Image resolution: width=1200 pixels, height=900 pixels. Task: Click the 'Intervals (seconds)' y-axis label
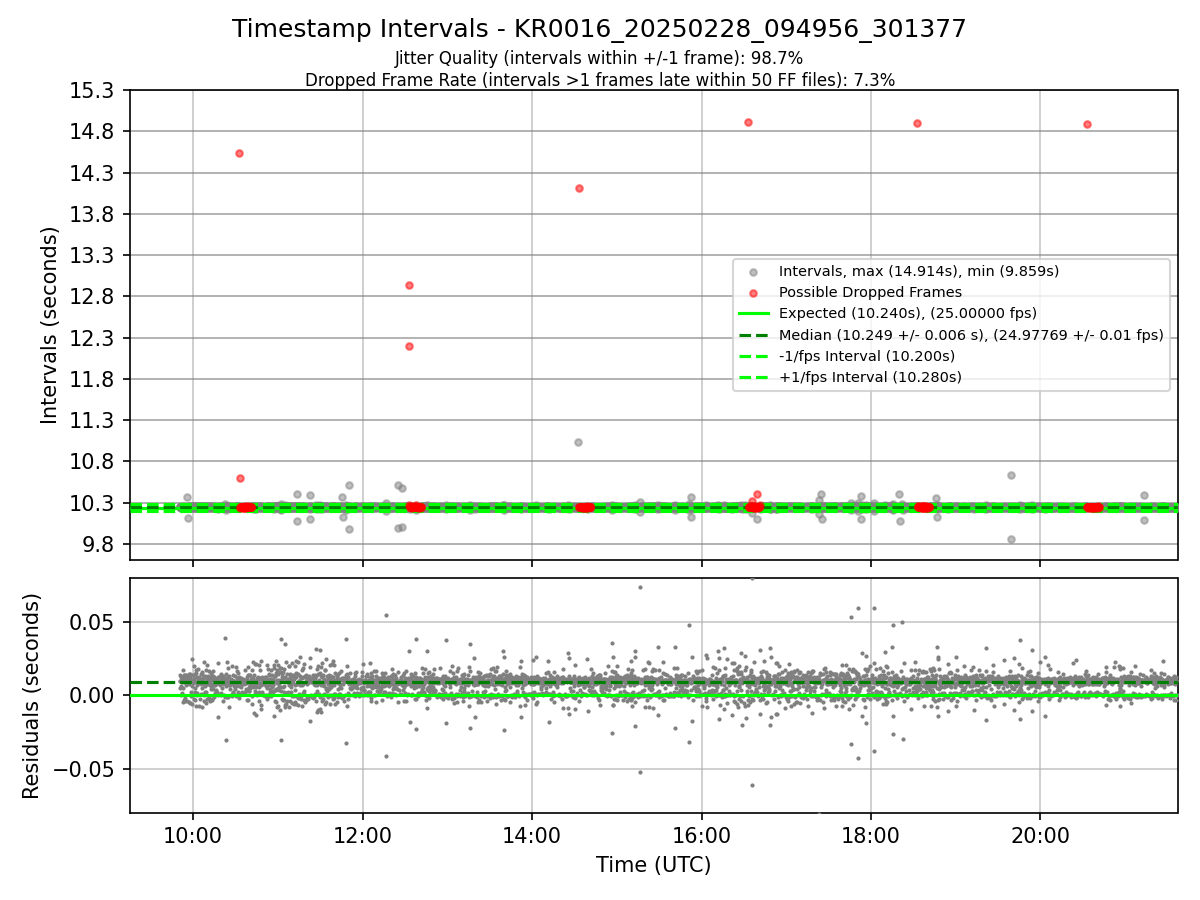coord(50,324)
